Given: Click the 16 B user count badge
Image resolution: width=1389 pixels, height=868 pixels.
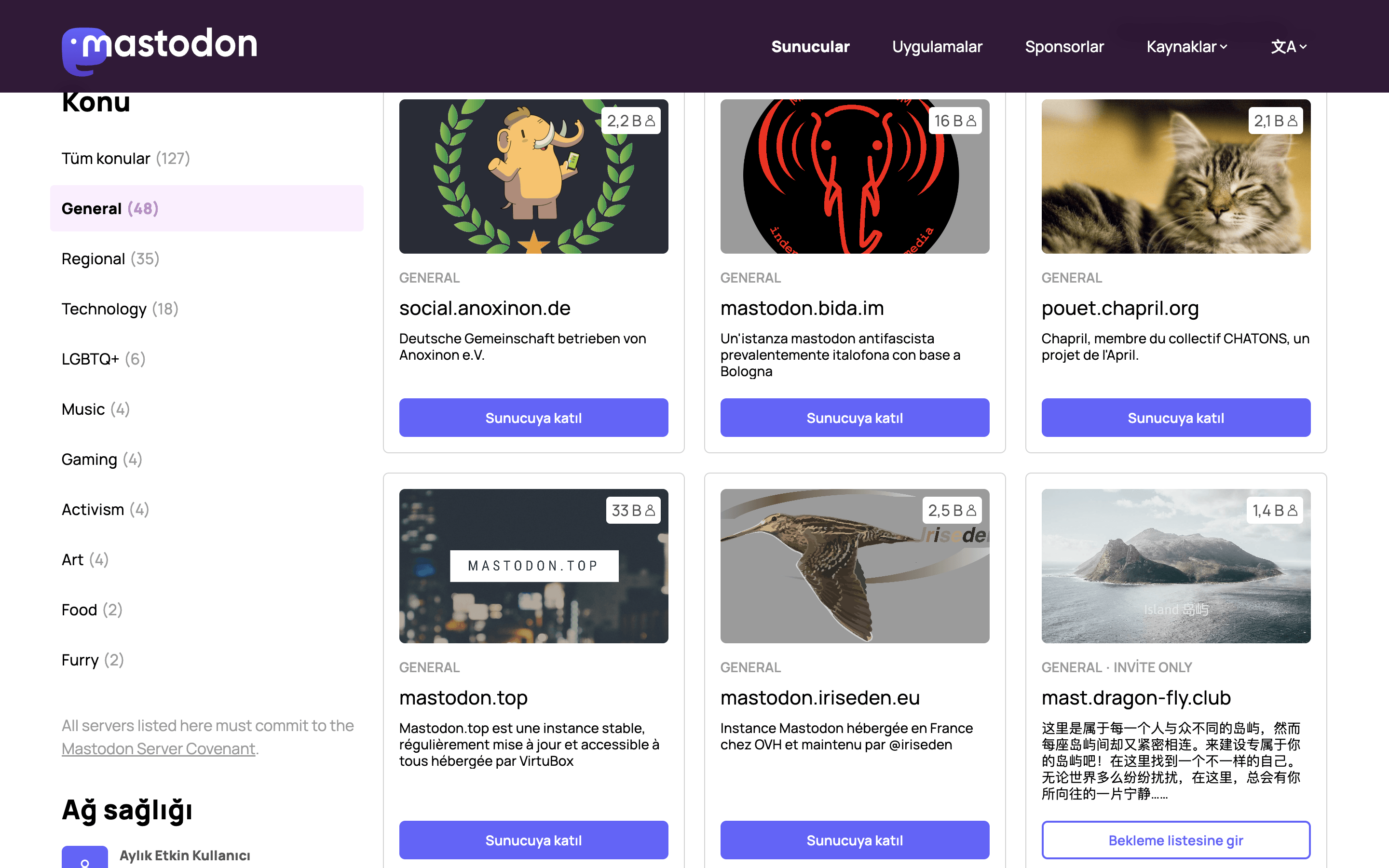Looking at the screenshot, I should (x=954, y=121).
